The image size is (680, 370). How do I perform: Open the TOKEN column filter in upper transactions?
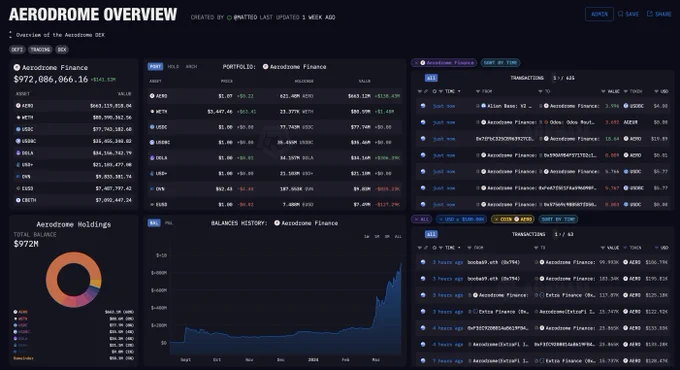[626, 92]
